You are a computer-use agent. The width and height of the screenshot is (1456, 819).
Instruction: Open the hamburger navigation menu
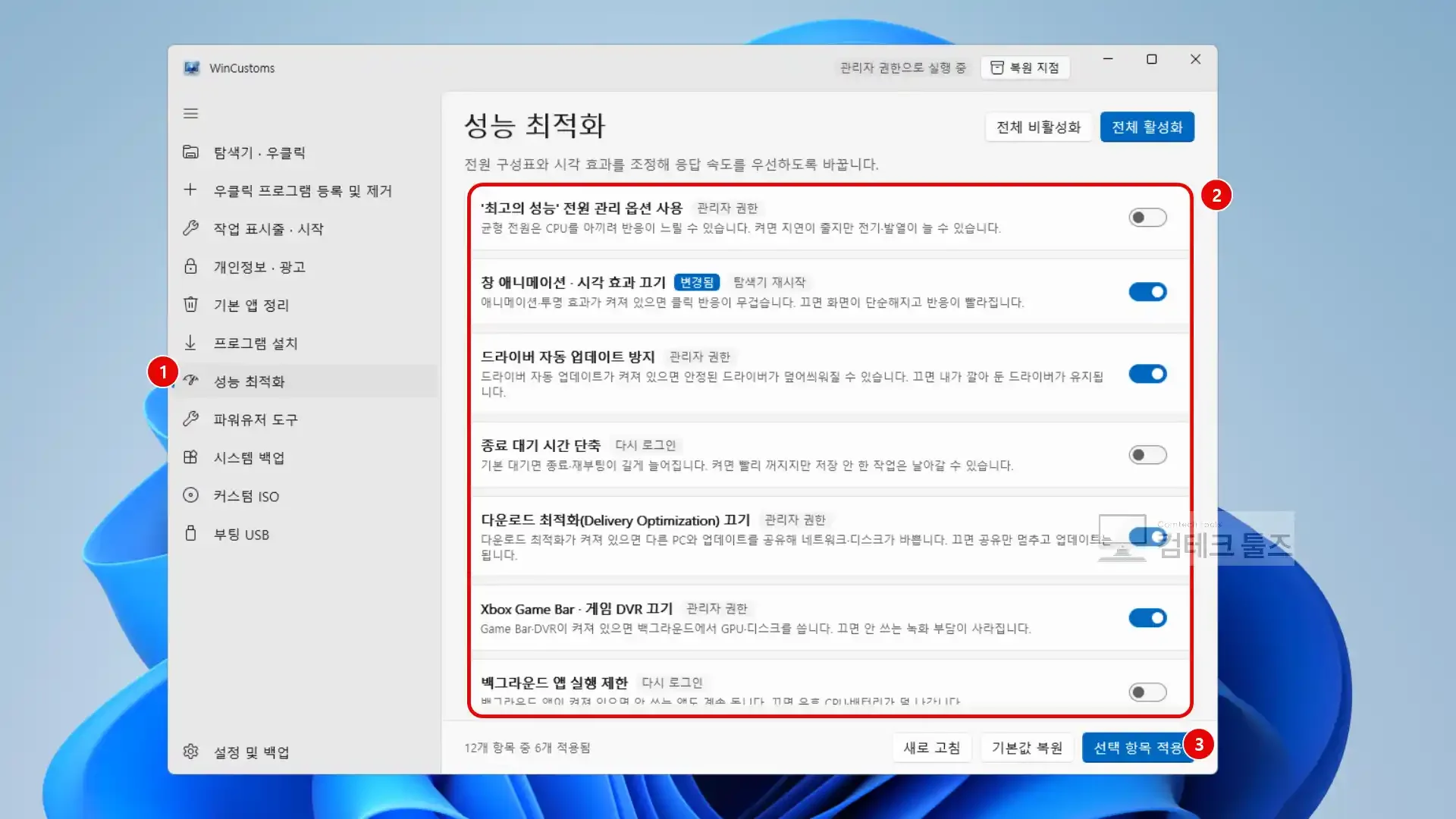pyautogui.click(x=190, y=114)
